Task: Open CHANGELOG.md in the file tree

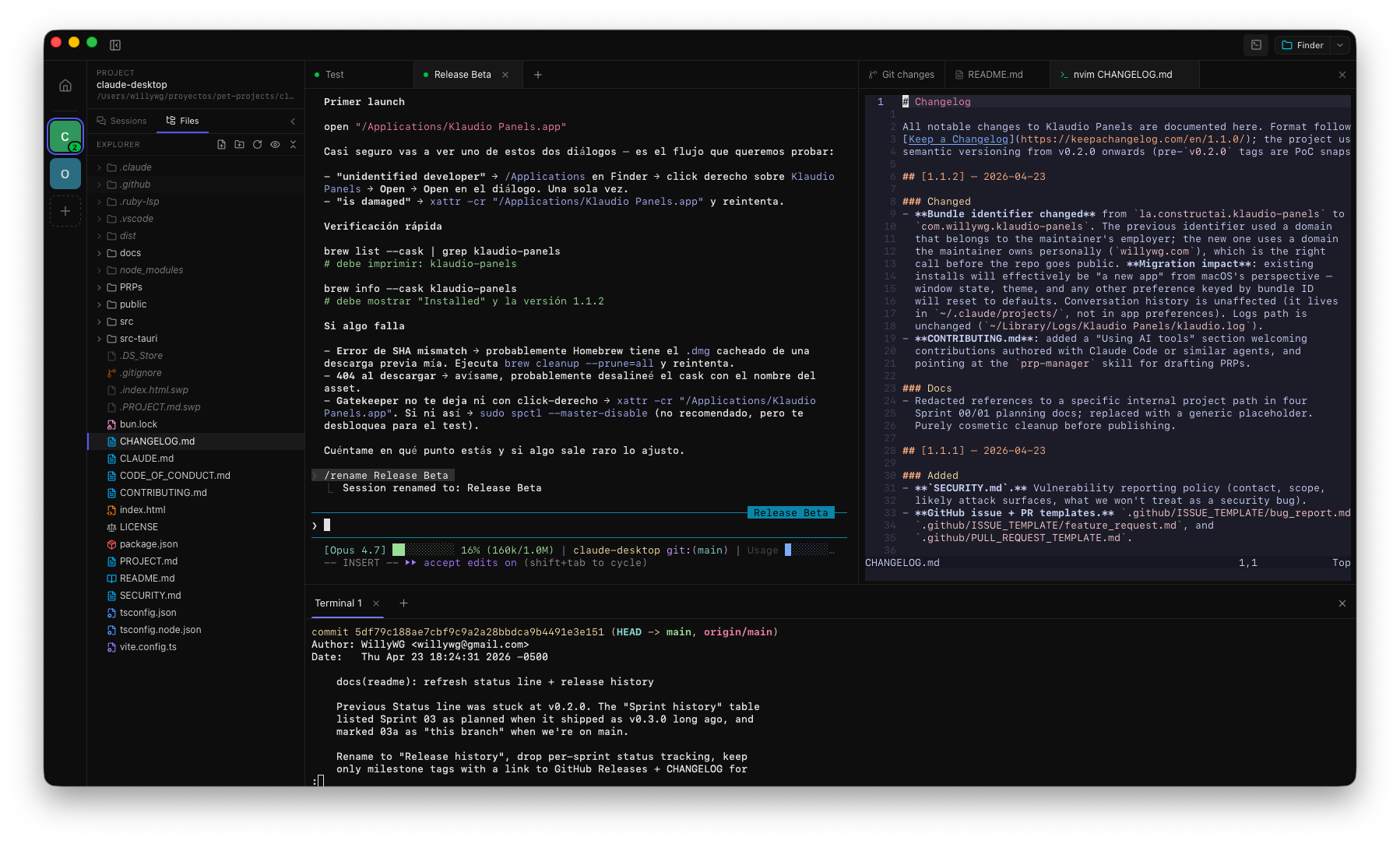Action: coord(195,441)
